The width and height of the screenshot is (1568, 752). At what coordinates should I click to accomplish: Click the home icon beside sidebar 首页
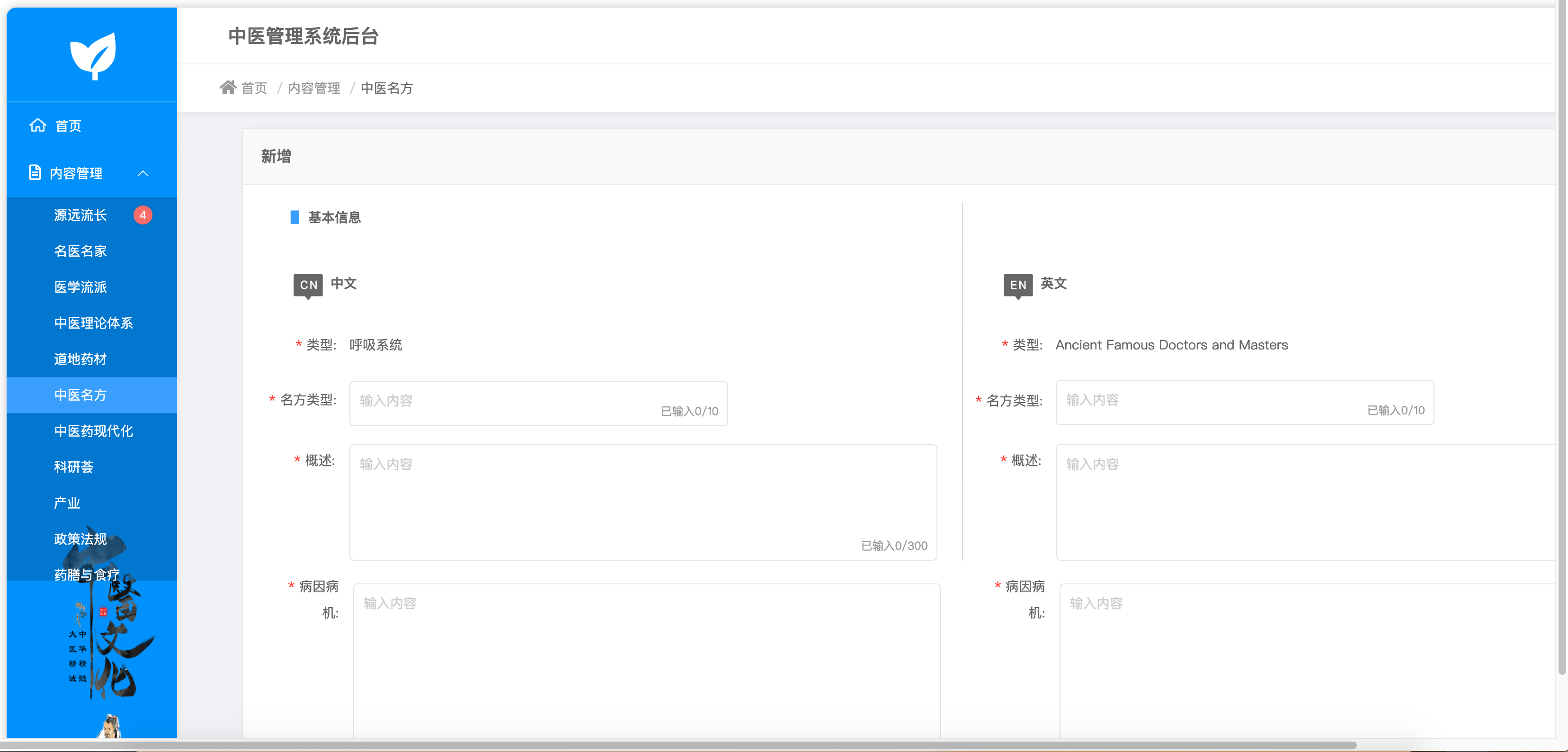pos(38,125)
